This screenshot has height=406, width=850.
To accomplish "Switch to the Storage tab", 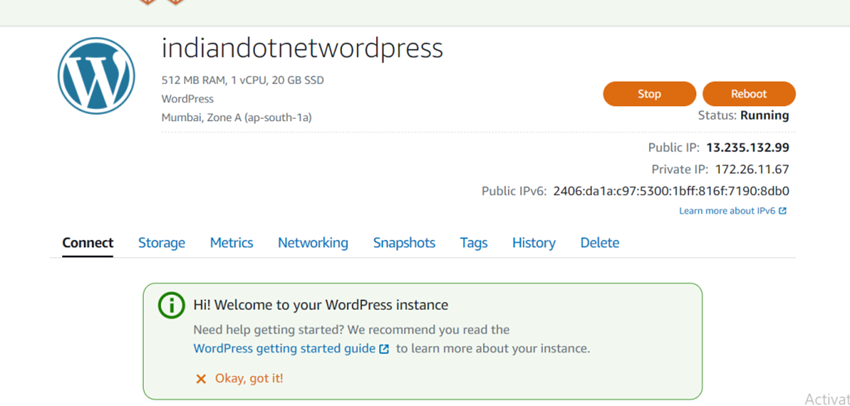I will 162,243.
